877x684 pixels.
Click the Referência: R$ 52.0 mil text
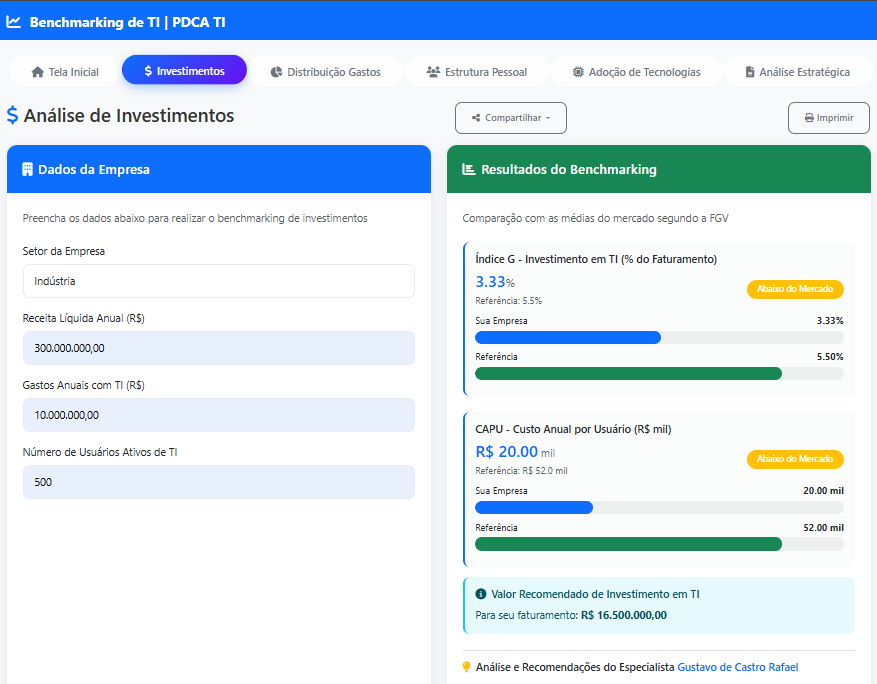click(x=521, y=471)
